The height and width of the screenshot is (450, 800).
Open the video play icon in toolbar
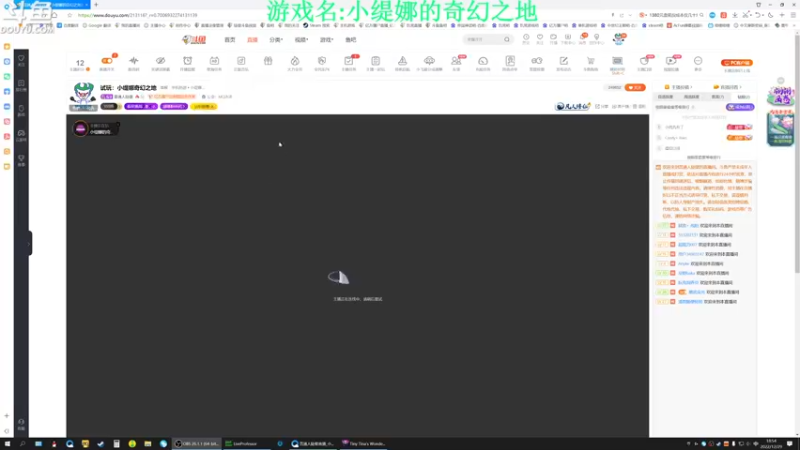click(671, 61)
